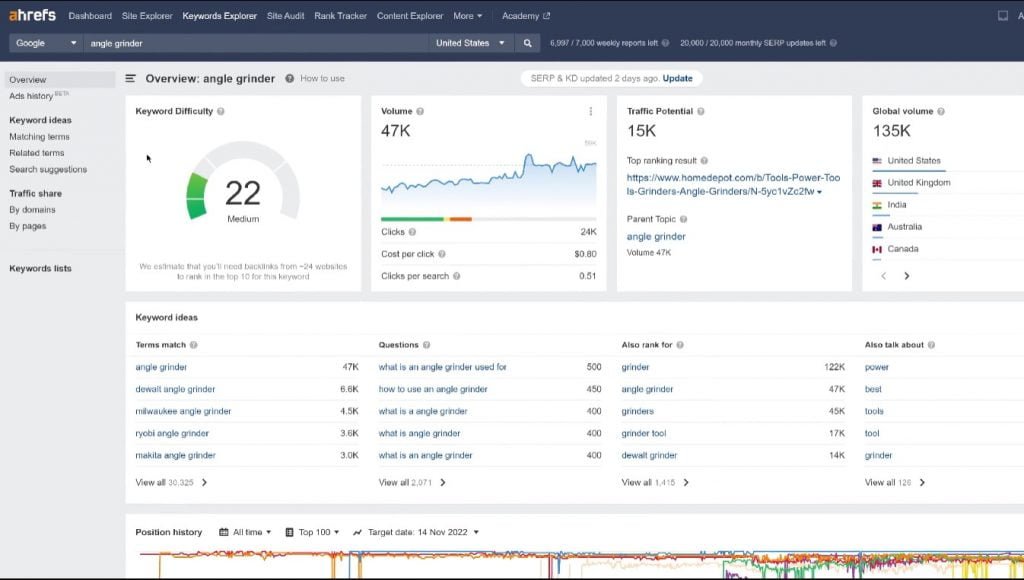Open Academy external link
1024x580 pixels.
click(526, 16)
